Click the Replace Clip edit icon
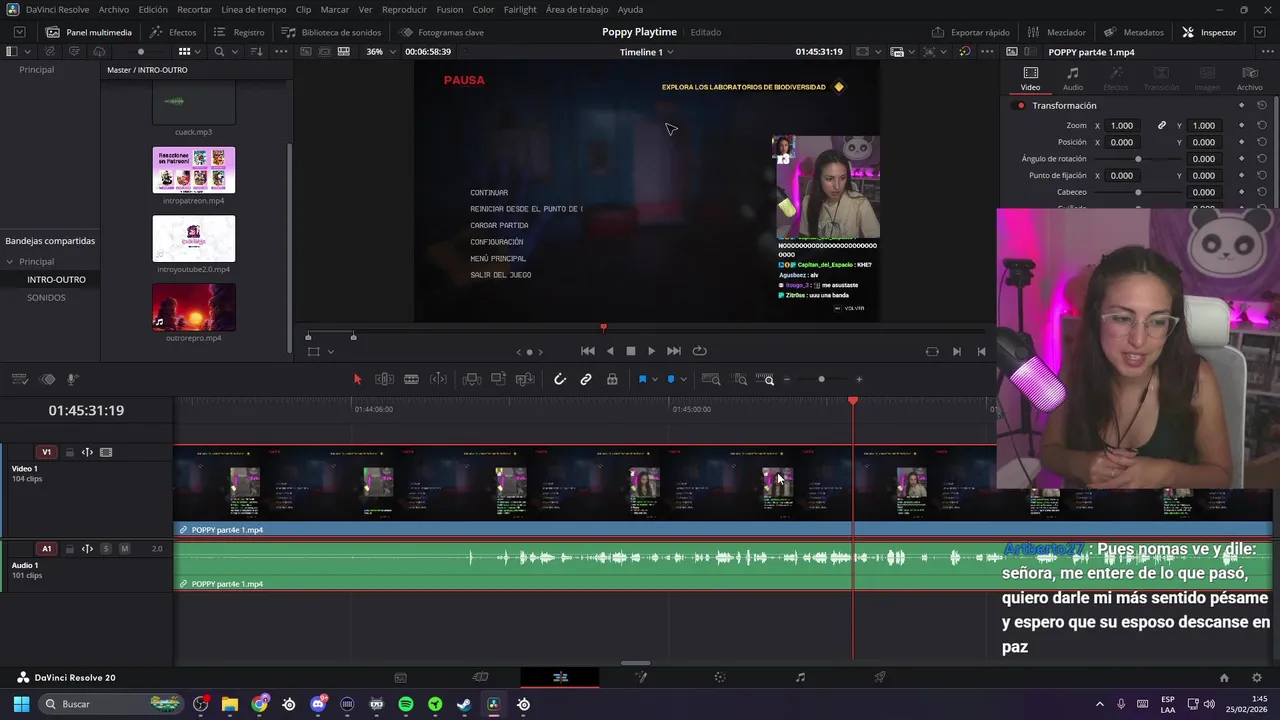 coord(525,379)
